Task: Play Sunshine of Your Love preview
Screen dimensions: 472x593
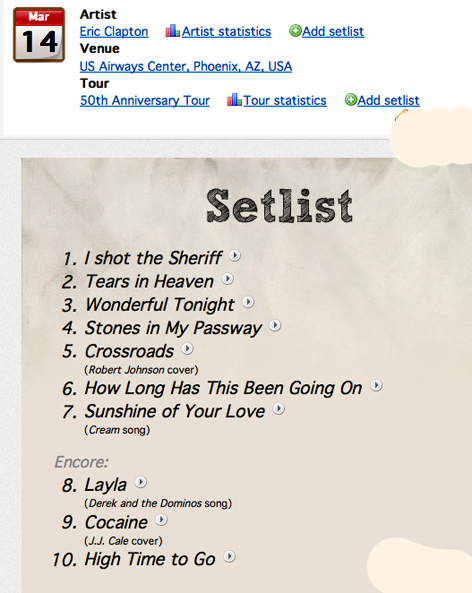Action: 279,409
